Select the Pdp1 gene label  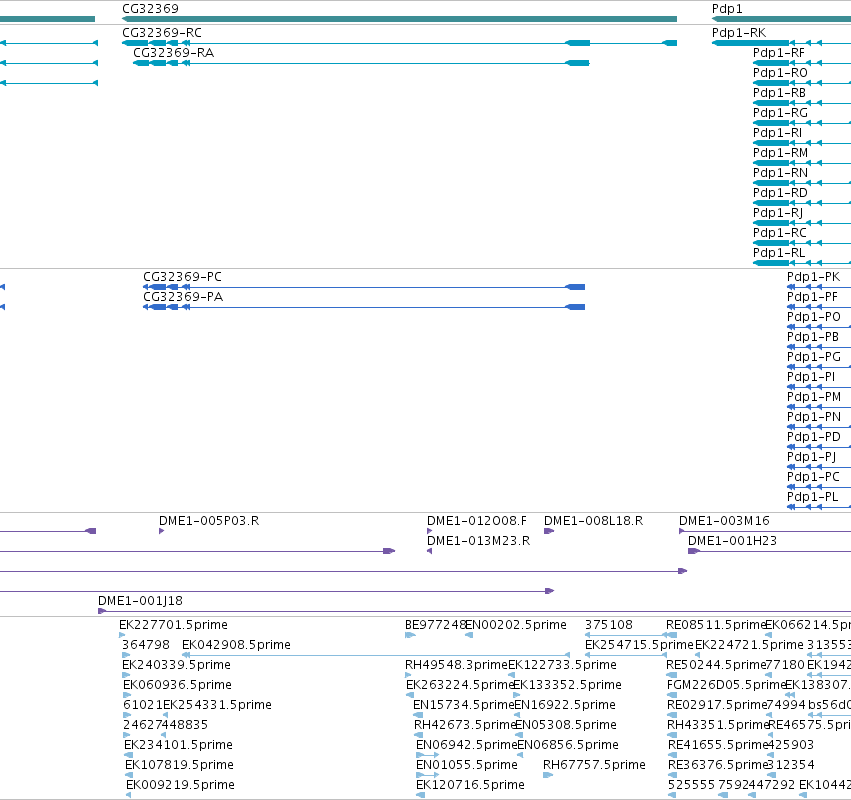[x=727, y=9]
